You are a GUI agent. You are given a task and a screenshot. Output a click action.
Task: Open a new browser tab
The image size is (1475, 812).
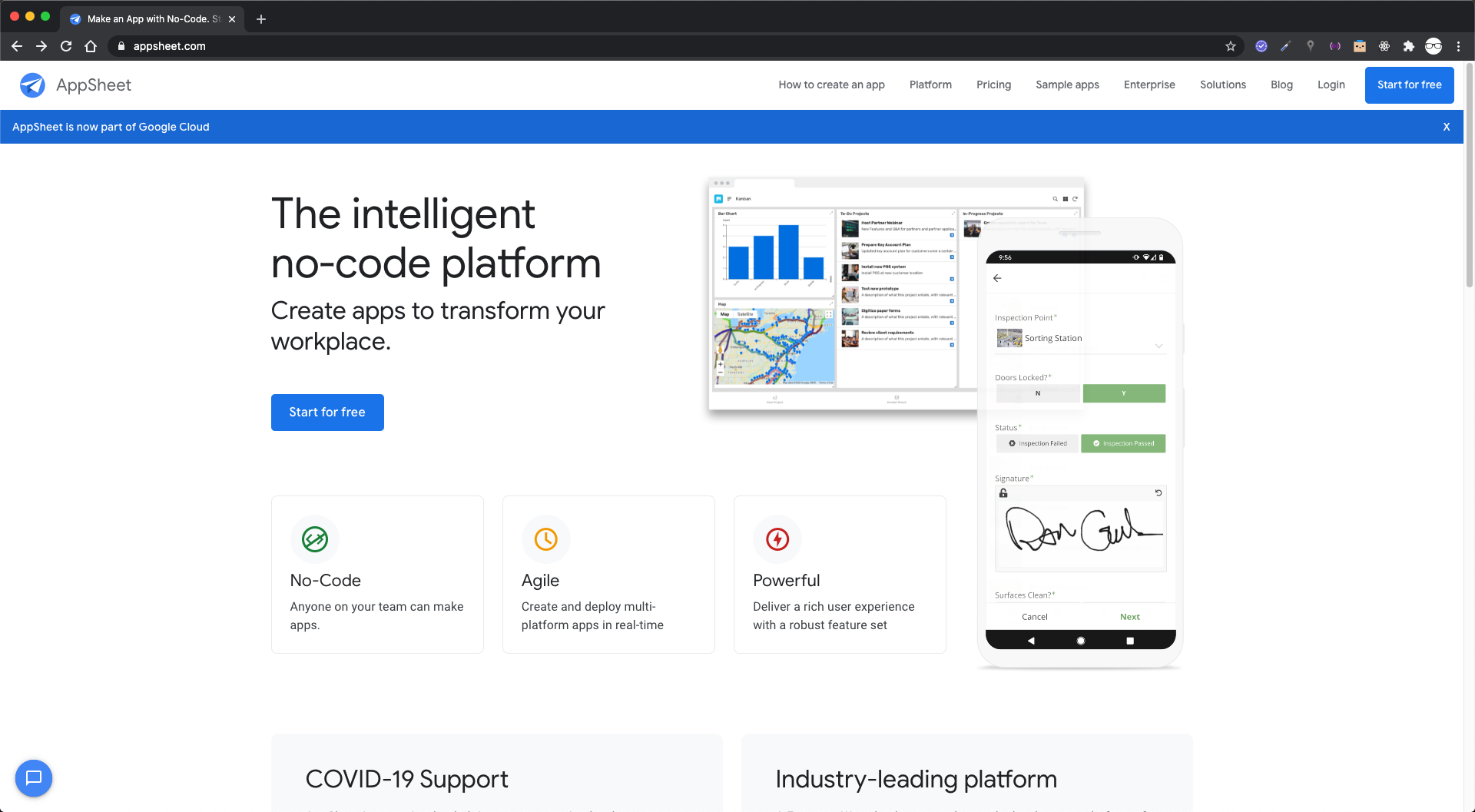click(261, 18)
